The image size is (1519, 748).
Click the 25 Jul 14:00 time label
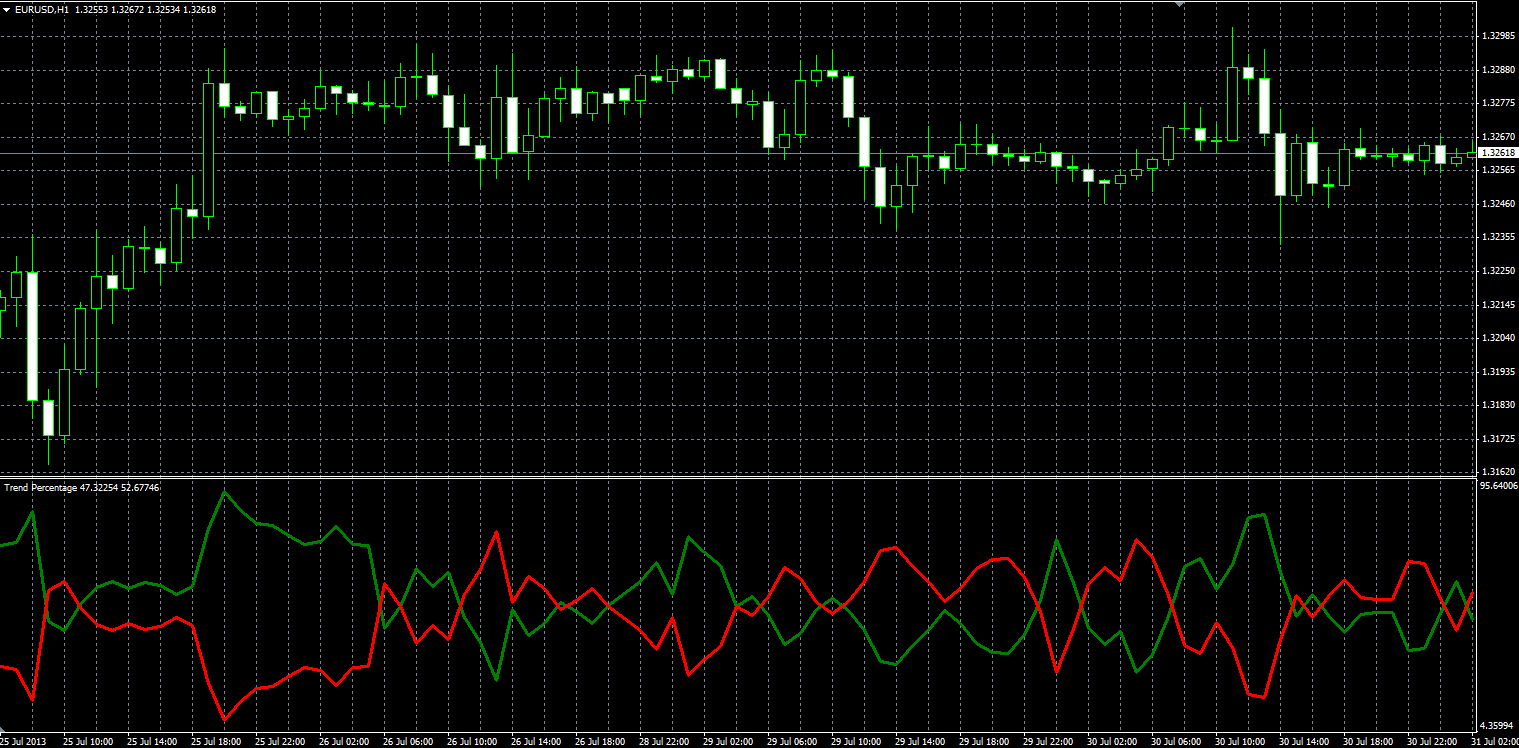pyautogui.click(x=151, y=742)
